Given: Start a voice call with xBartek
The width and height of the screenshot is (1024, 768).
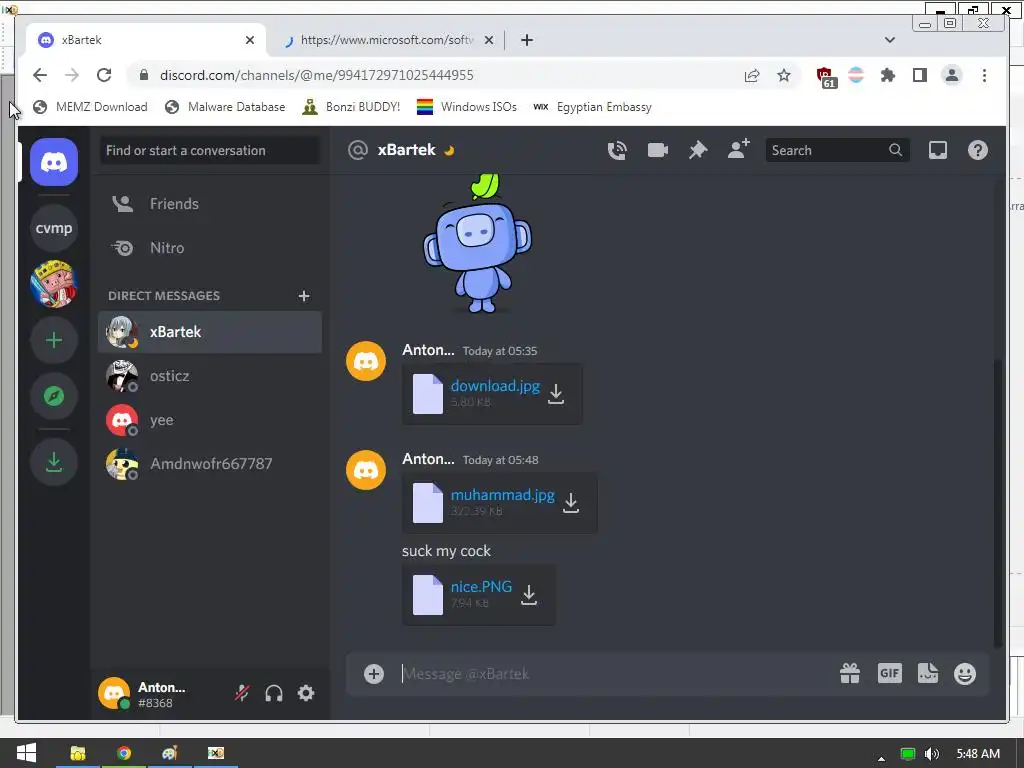Looking at the screenshot, I should click(617, 150).
